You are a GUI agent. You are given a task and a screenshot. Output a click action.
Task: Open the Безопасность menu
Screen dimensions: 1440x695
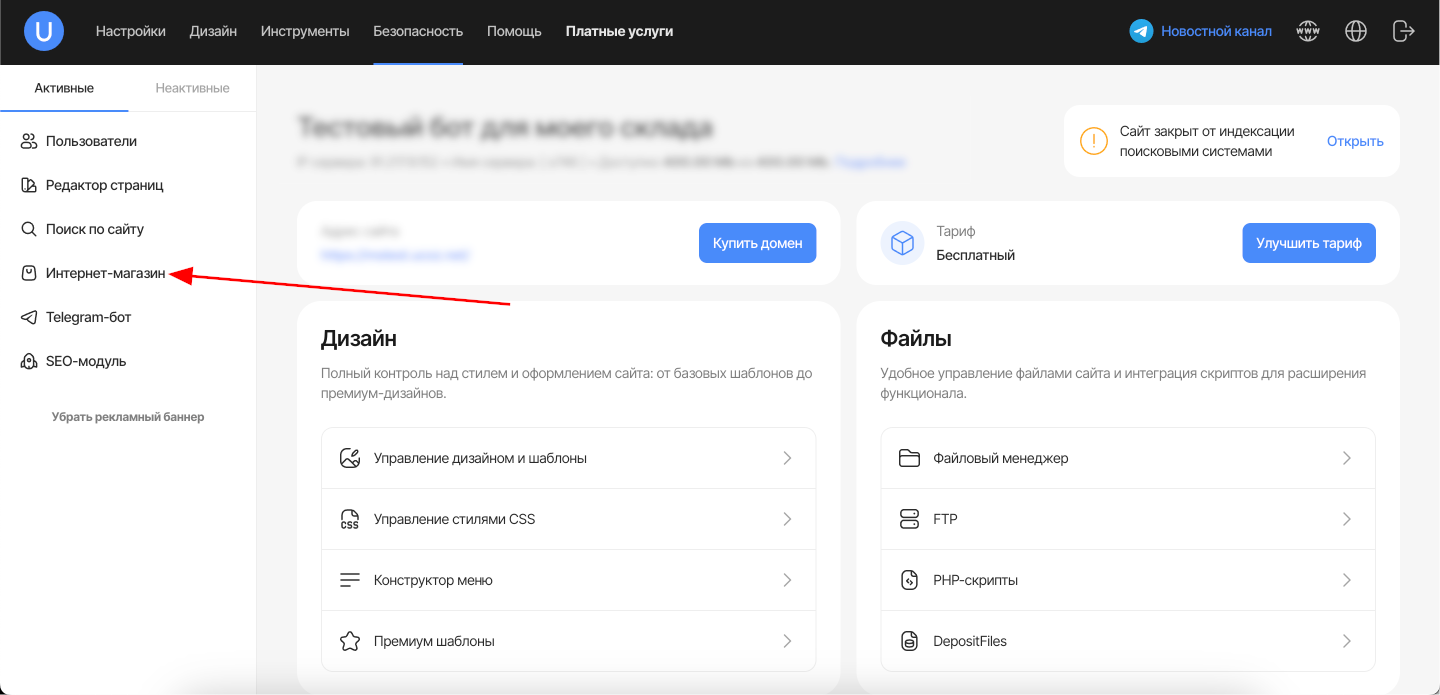(x=418, y=31)
